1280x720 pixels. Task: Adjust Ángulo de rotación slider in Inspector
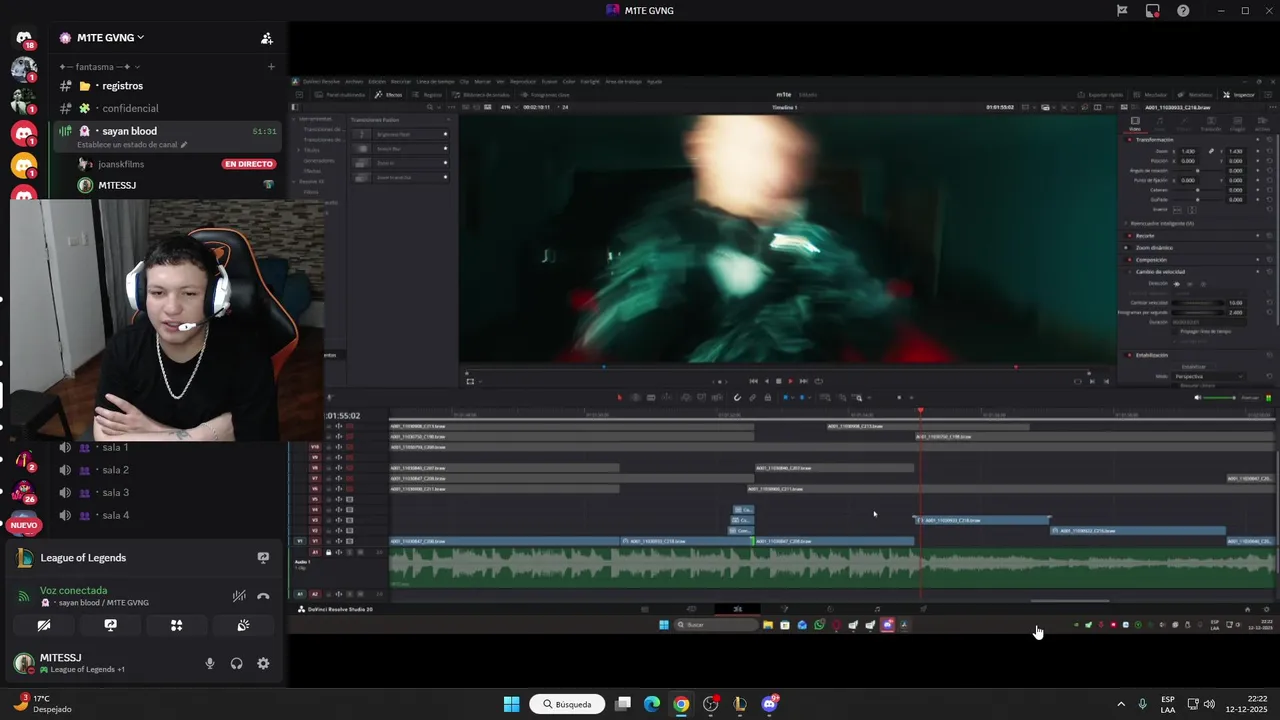click(x=1197, y=171)
